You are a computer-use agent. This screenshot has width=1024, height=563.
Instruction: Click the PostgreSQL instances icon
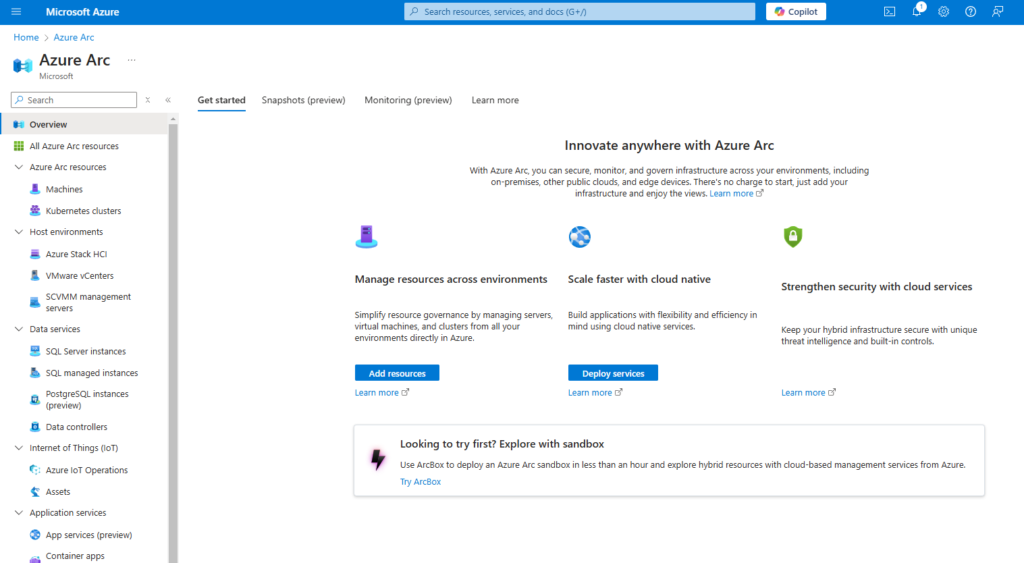(35, 399)
